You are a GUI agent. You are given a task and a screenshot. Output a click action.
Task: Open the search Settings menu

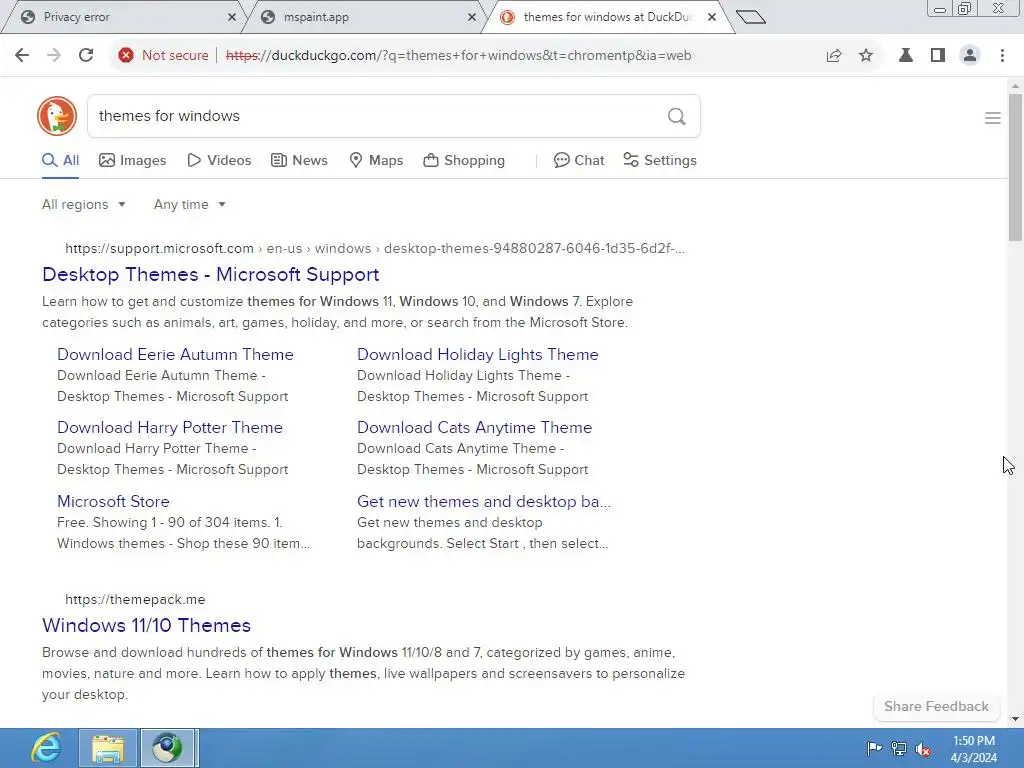[x=660, y=160]
